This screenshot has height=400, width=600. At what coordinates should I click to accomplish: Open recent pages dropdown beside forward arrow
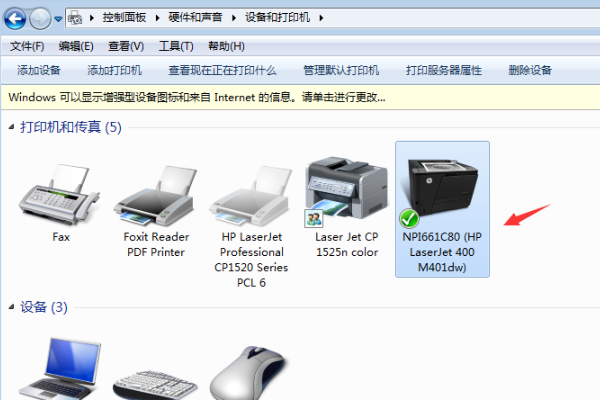click(58, 18)
